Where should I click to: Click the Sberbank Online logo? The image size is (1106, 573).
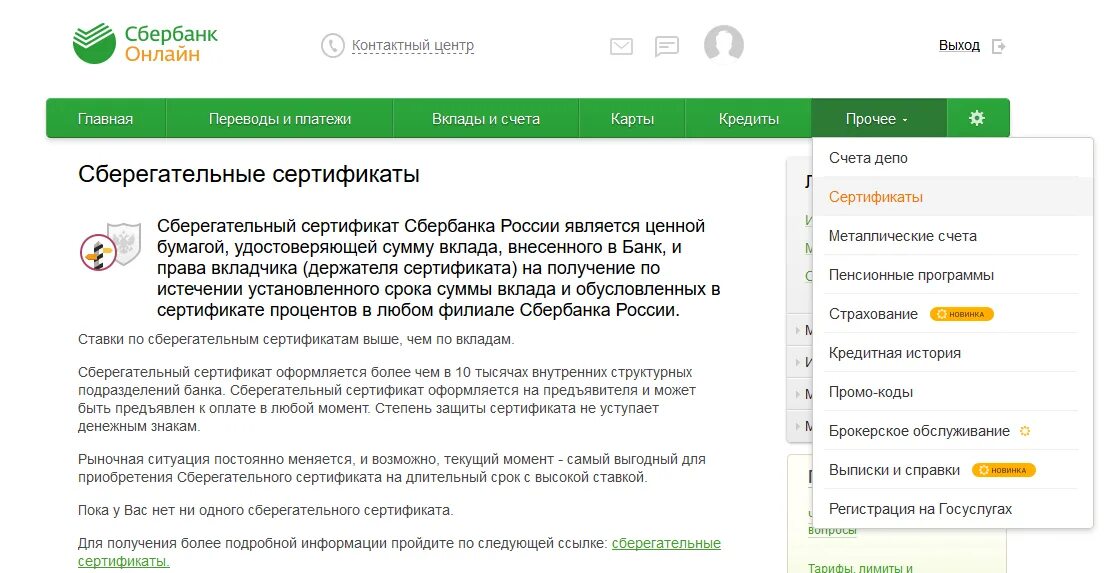point(145,43)
